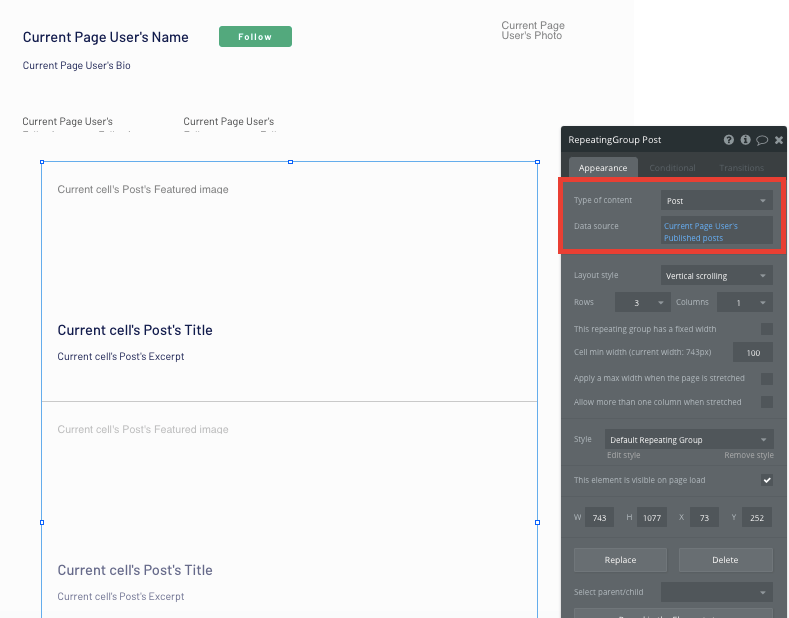Screen dimensions: 789x618
Task: Toggle allow more than one column
Action: pyautogui.click(x=767, y=402)
